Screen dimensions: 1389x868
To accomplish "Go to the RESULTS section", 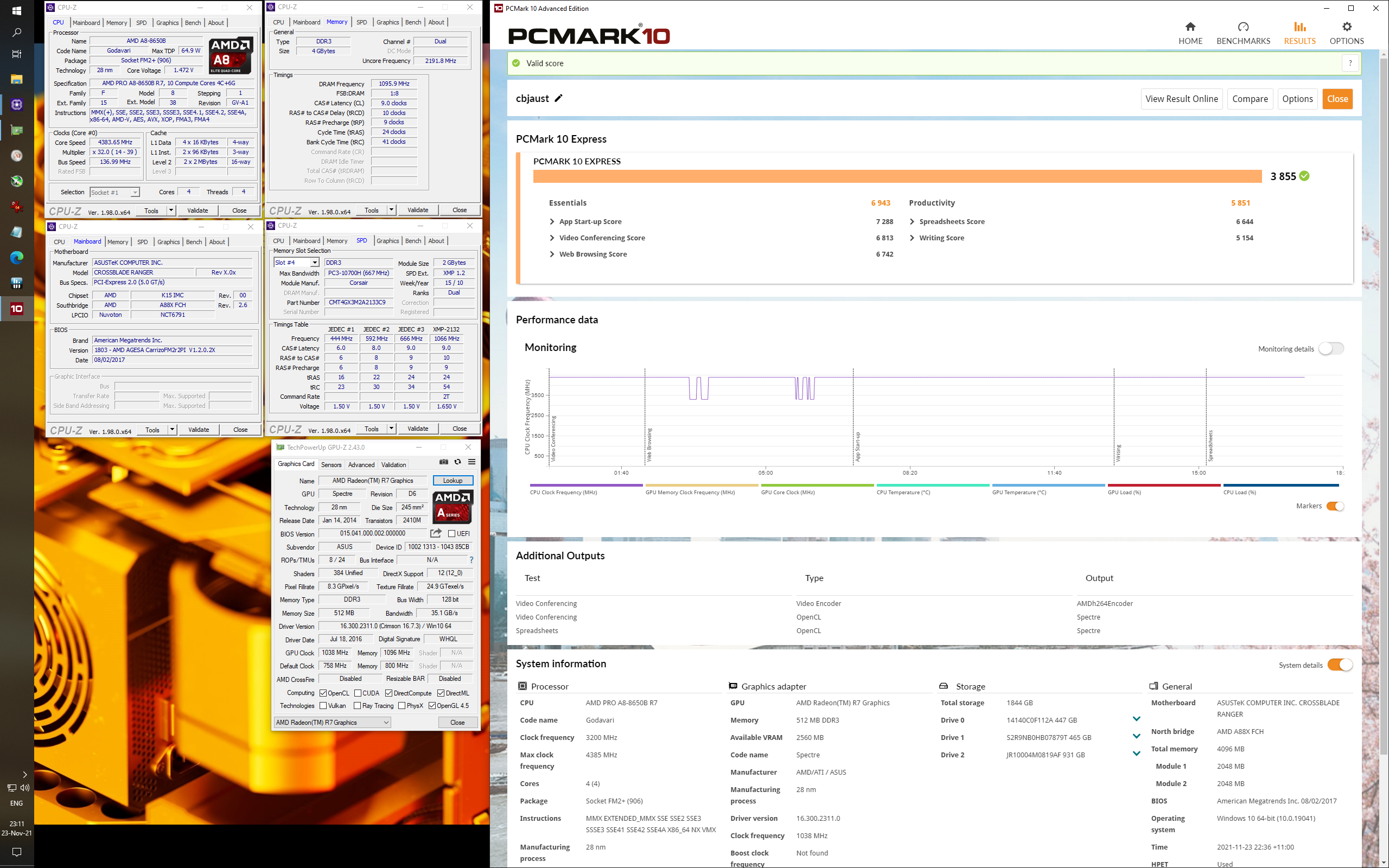I will pyautogui.click(x=1299, y=33).
